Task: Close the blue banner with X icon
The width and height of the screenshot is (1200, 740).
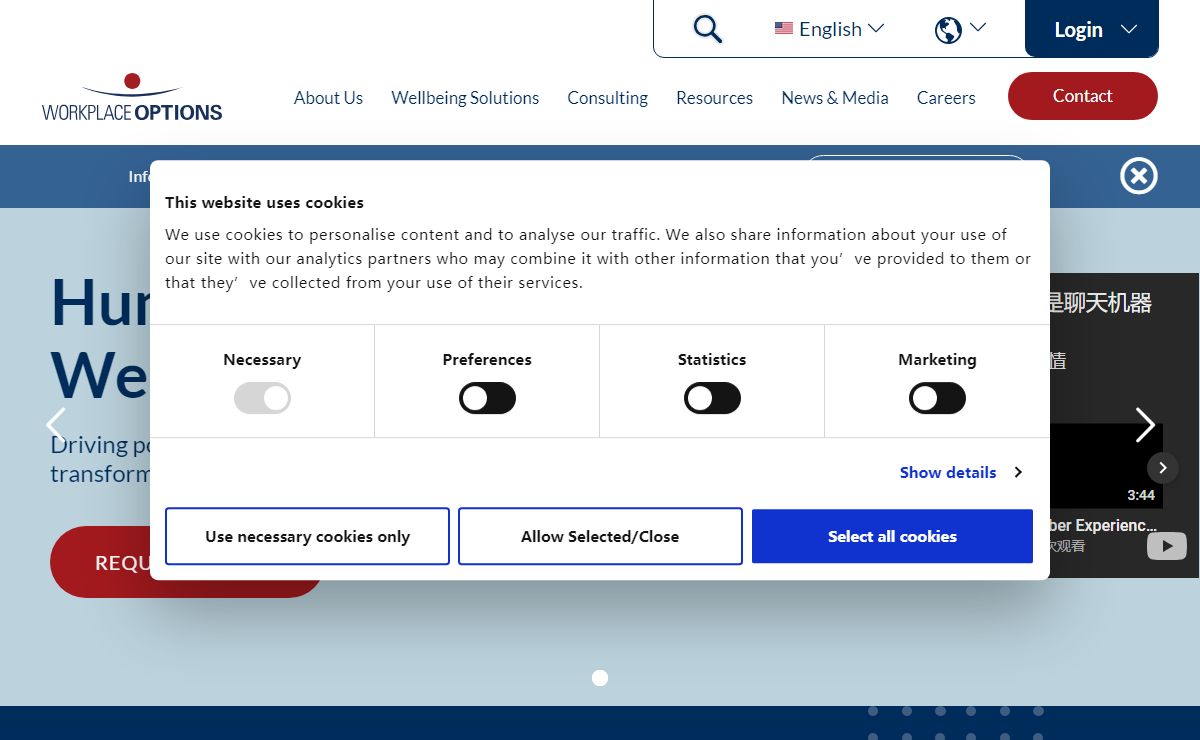Action: coord(1138,177)
